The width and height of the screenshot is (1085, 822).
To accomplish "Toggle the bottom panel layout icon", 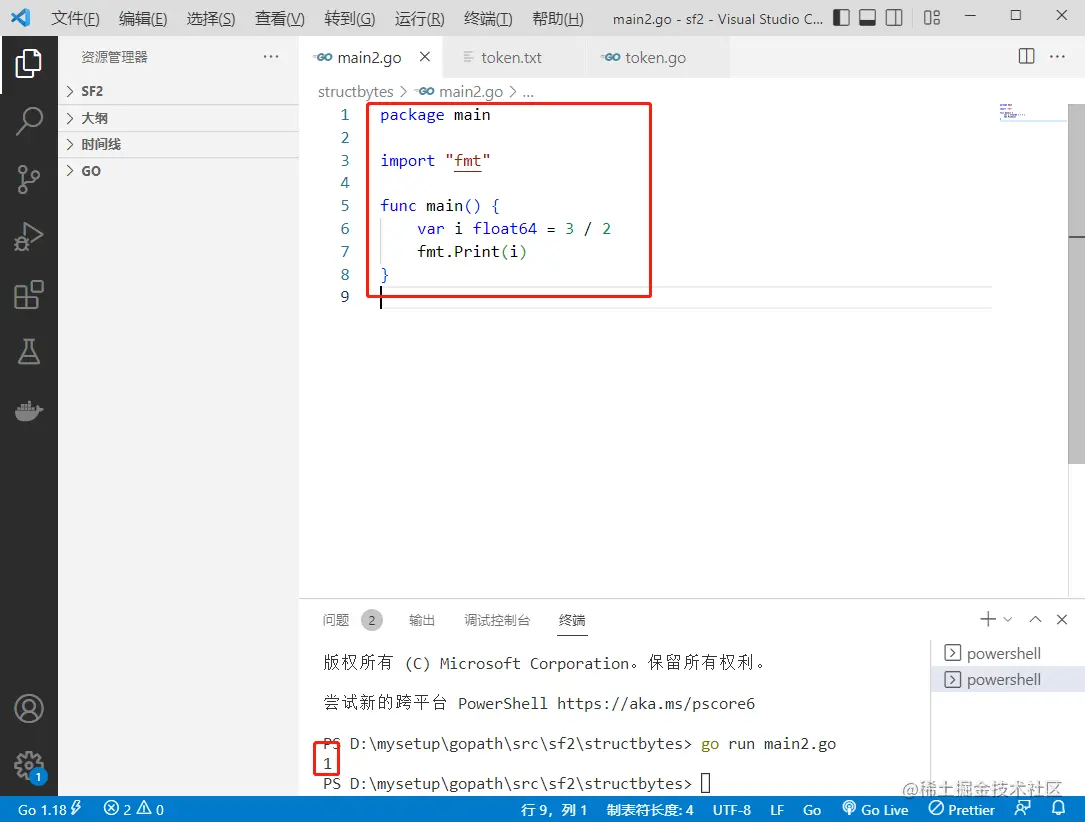I will [868, 17].
